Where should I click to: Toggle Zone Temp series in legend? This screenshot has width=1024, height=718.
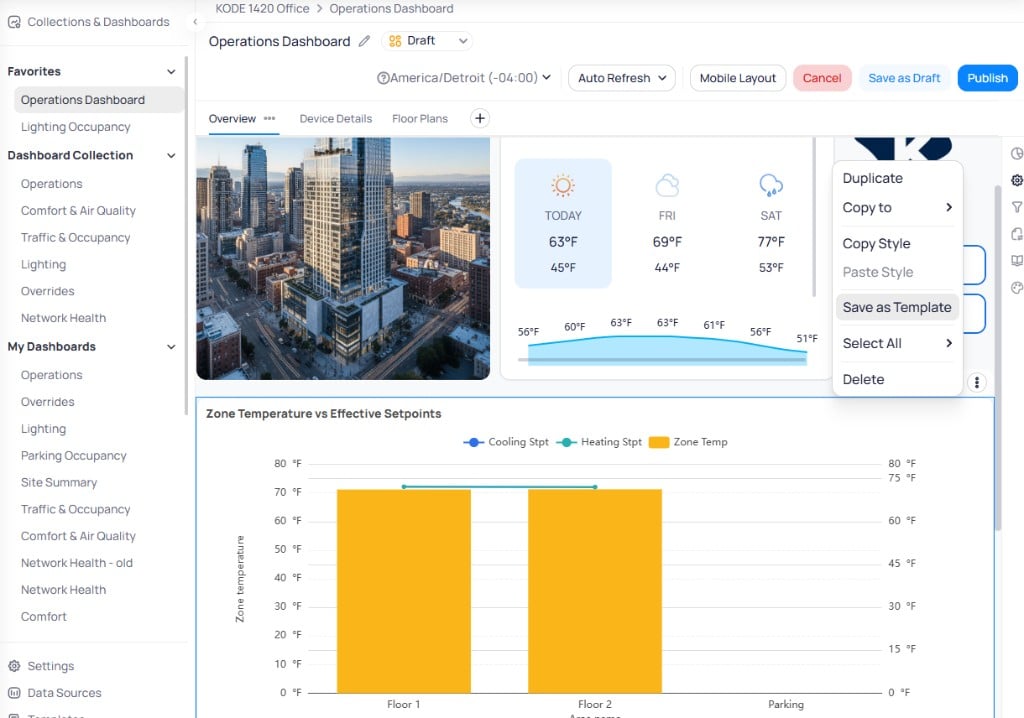pos(688,442)
